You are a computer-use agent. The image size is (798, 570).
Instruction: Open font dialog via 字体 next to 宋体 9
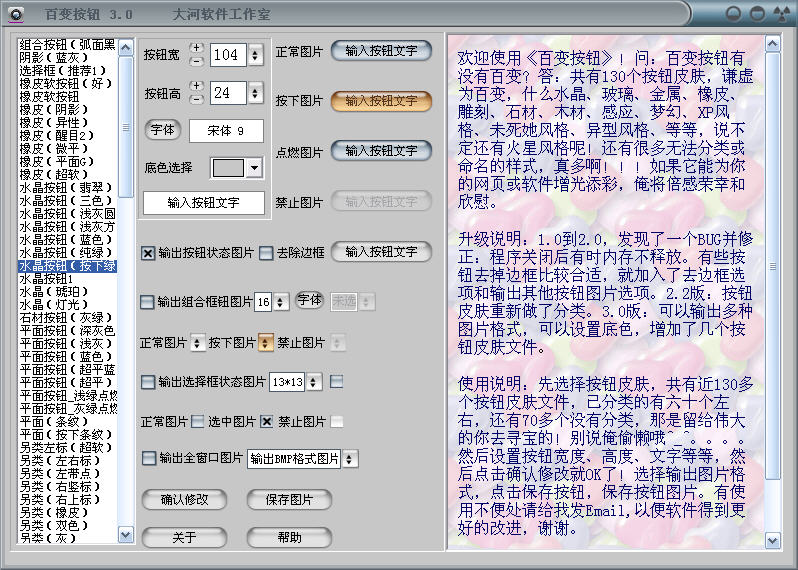pyautogui.click(x=162, y=130)
